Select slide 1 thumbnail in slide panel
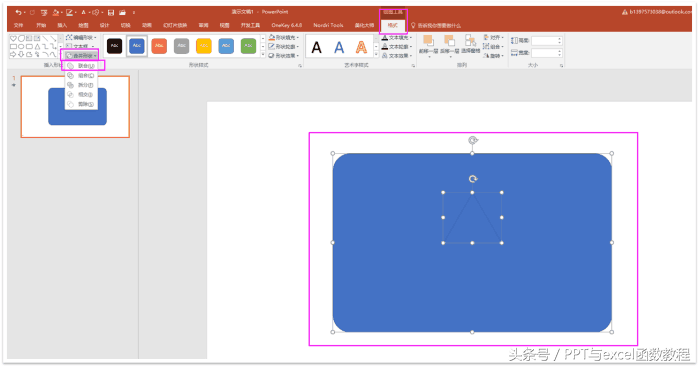 pos(75,107)
